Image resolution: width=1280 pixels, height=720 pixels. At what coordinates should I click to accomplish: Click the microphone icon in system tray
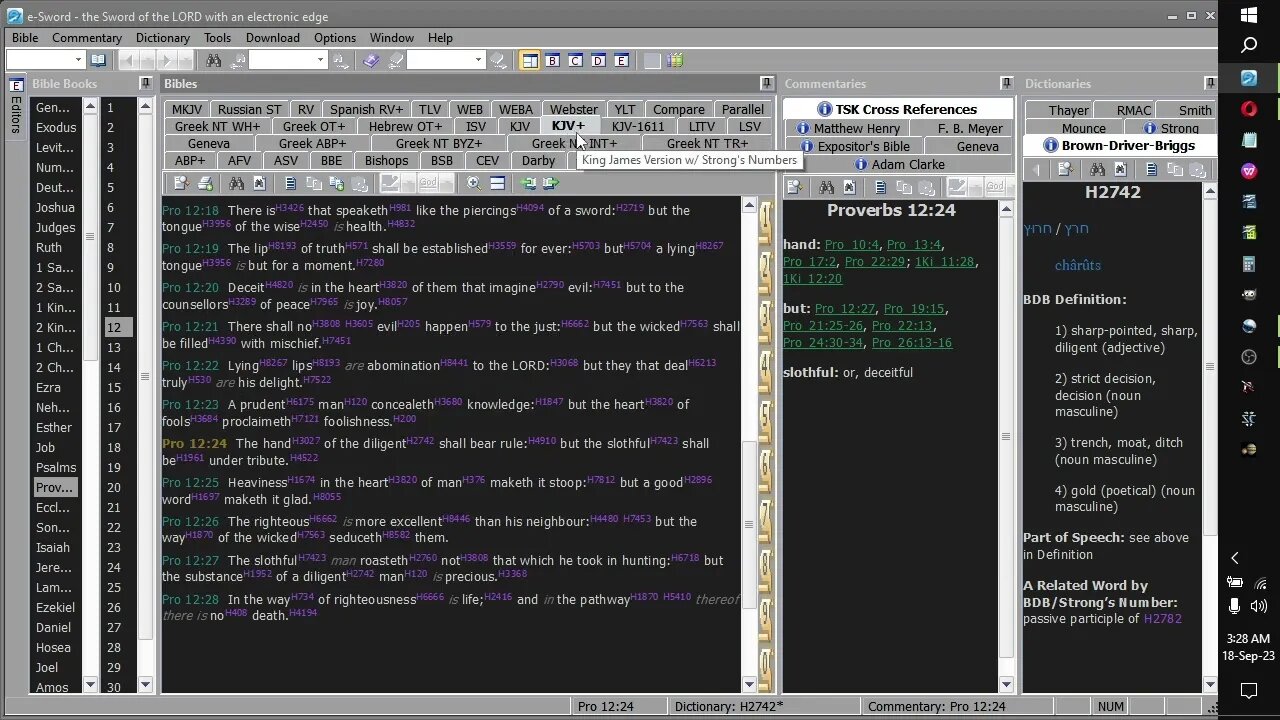(x=1234, y=605)
